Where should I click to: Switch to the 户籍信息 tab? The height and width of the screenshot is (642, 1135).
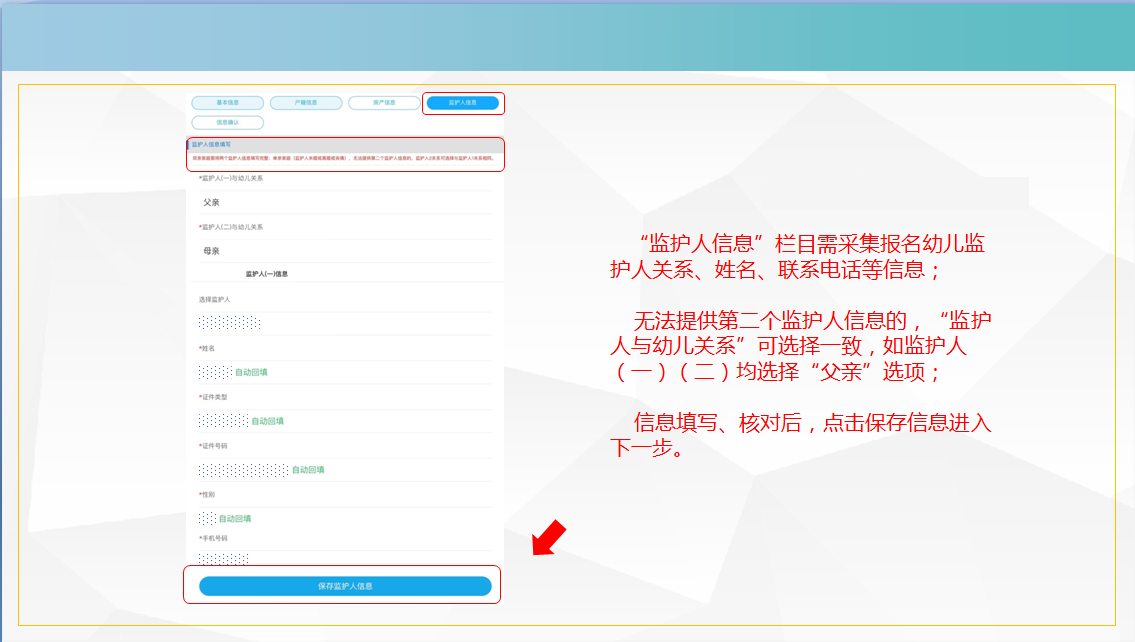306,103
